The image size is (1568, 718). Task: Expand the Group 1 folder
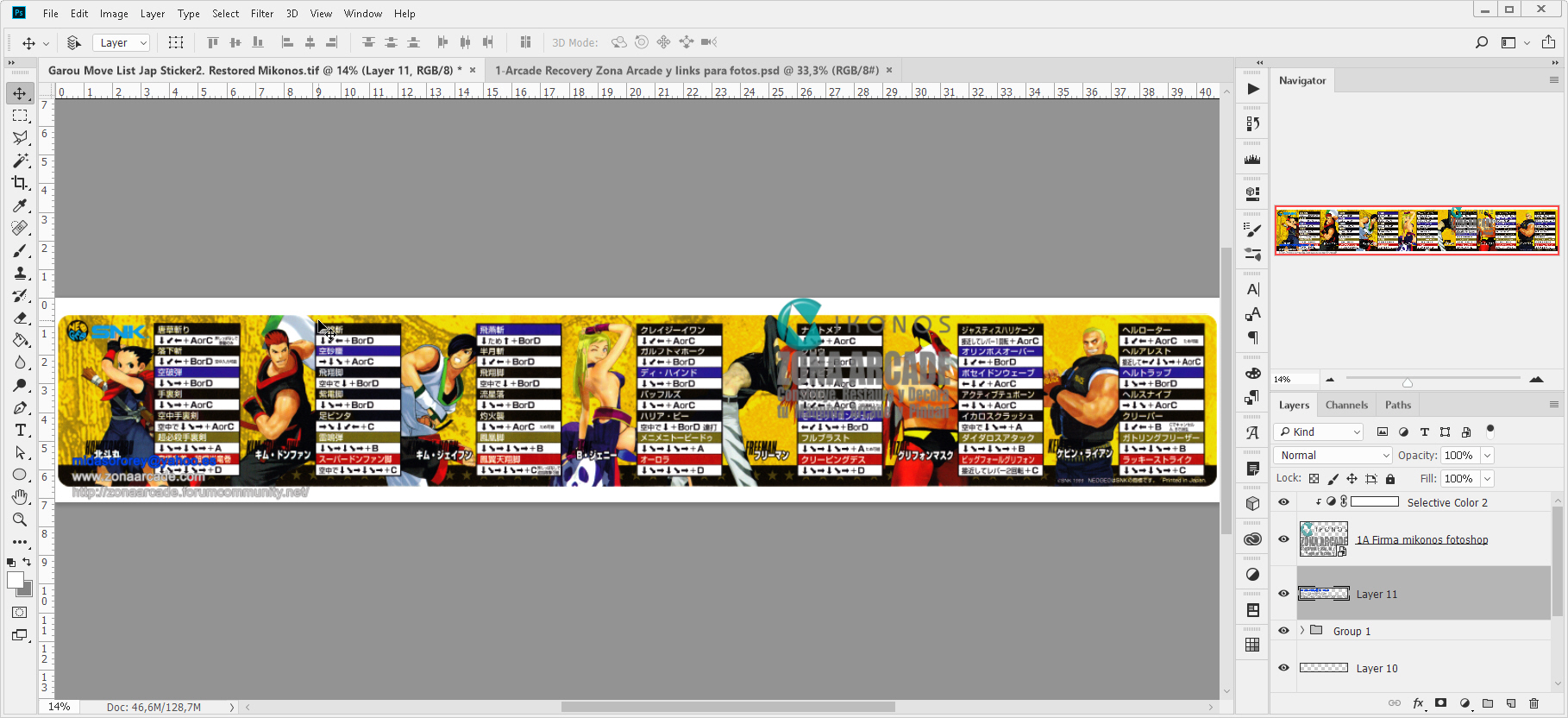[1302, 631]
